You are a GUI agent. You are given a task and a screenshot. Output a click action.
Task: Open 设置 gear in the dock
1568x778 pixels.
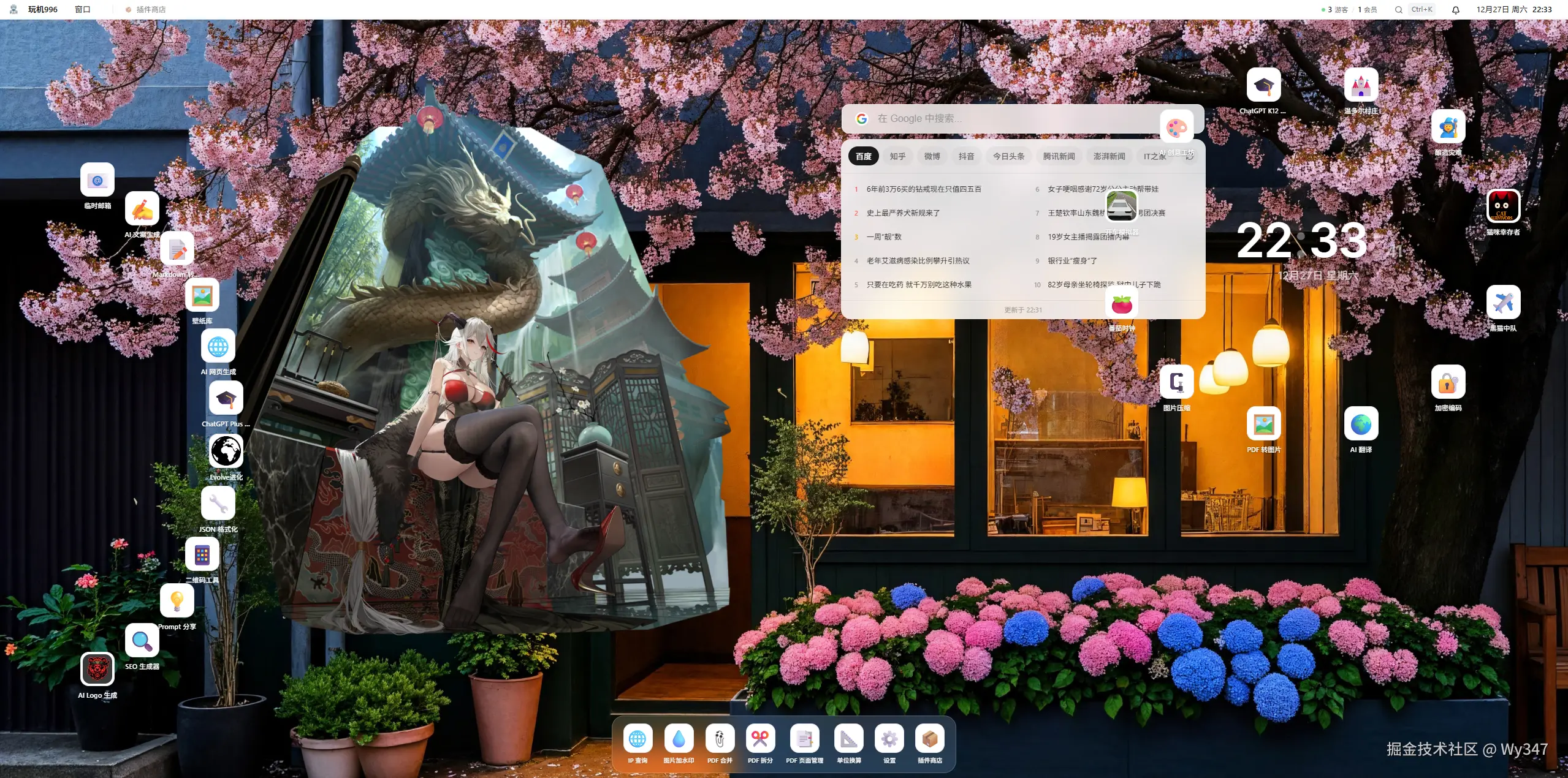[x=889, y=739]
